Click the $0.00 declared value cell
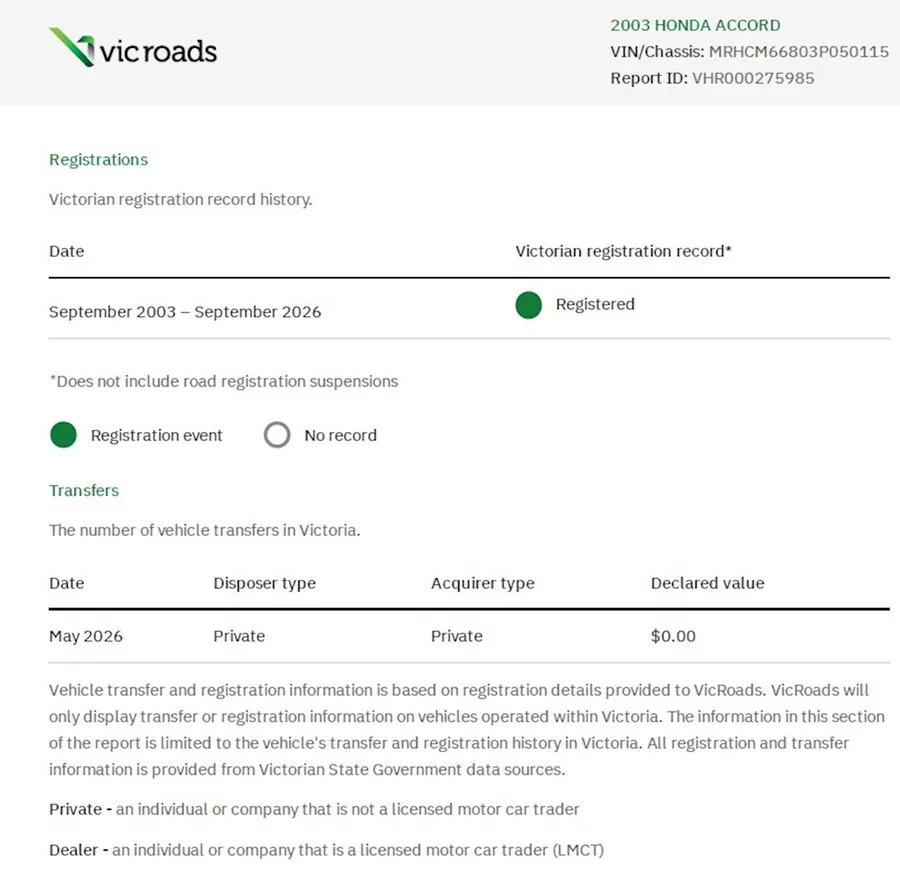900x872 pixels. 673,636
